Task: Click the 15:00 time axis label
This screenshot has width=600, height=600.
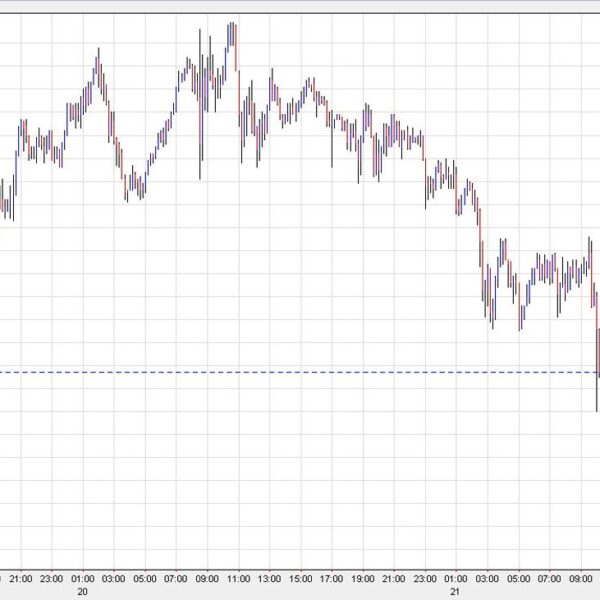Action: pyautogui.click(x=301, y=579)
